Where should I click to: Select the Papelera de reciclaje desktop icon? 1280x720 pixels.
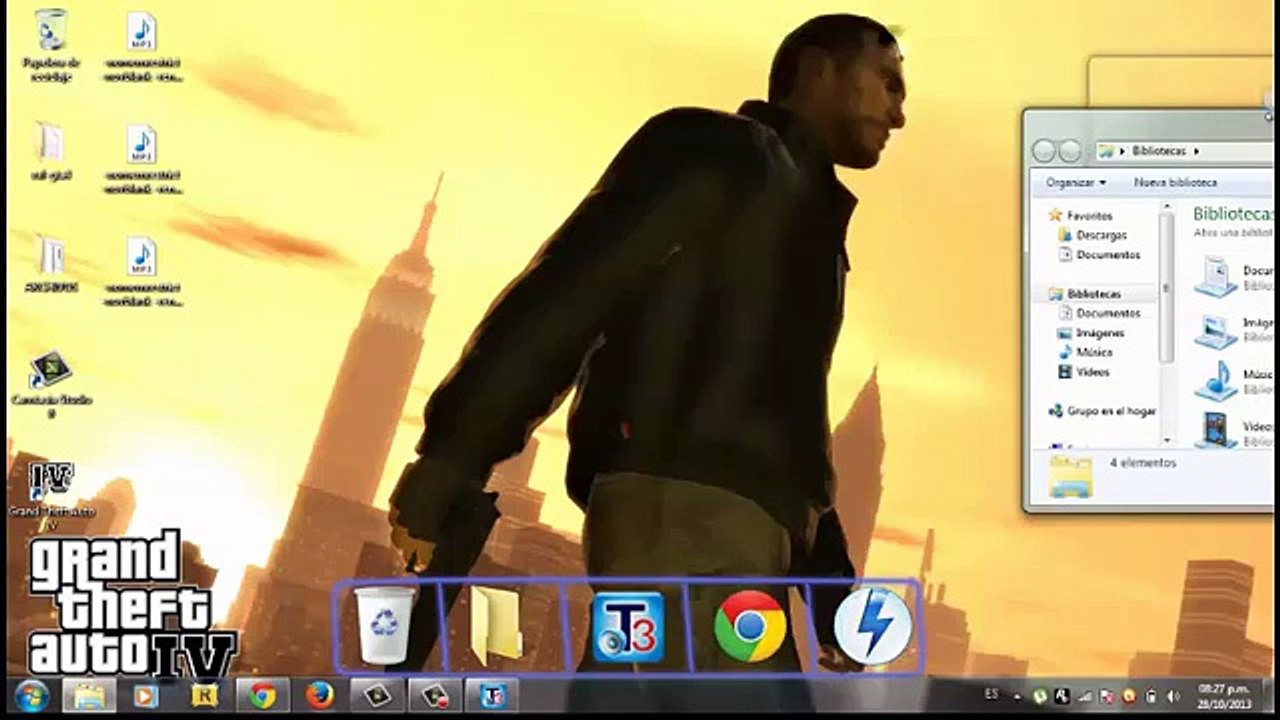coord(51,47)
